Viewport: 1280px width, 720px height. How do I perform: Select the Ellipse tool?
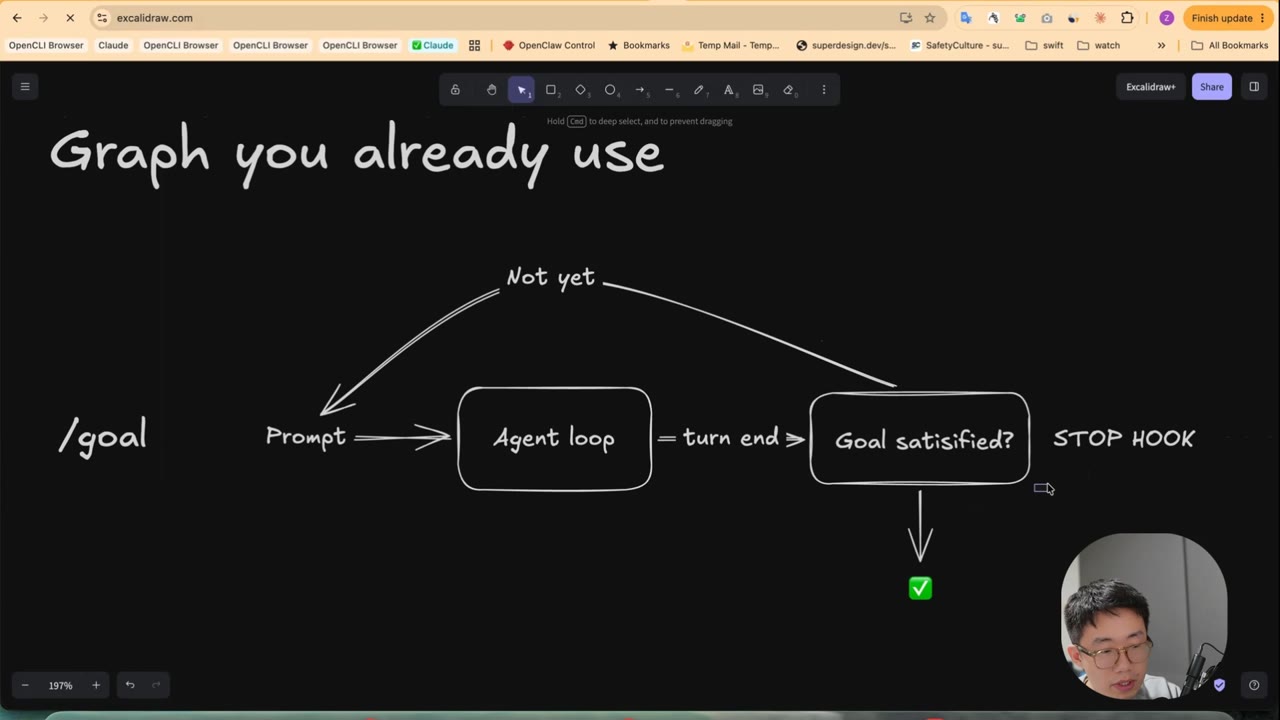pyautogui.click(x=610, y=89)
